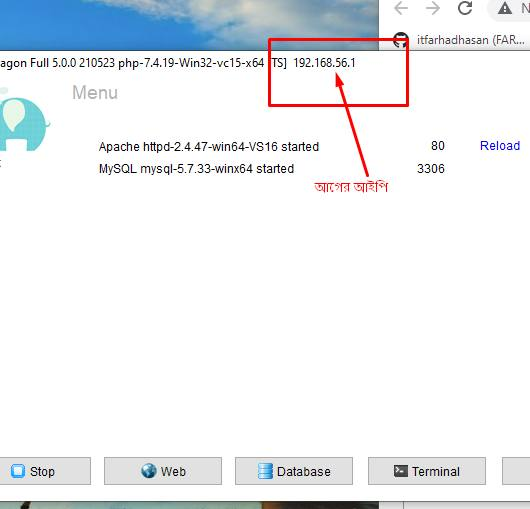Open the Laragon Menu
The width and height of the screenshot is (530, 509).
click(x=95, y=92)
